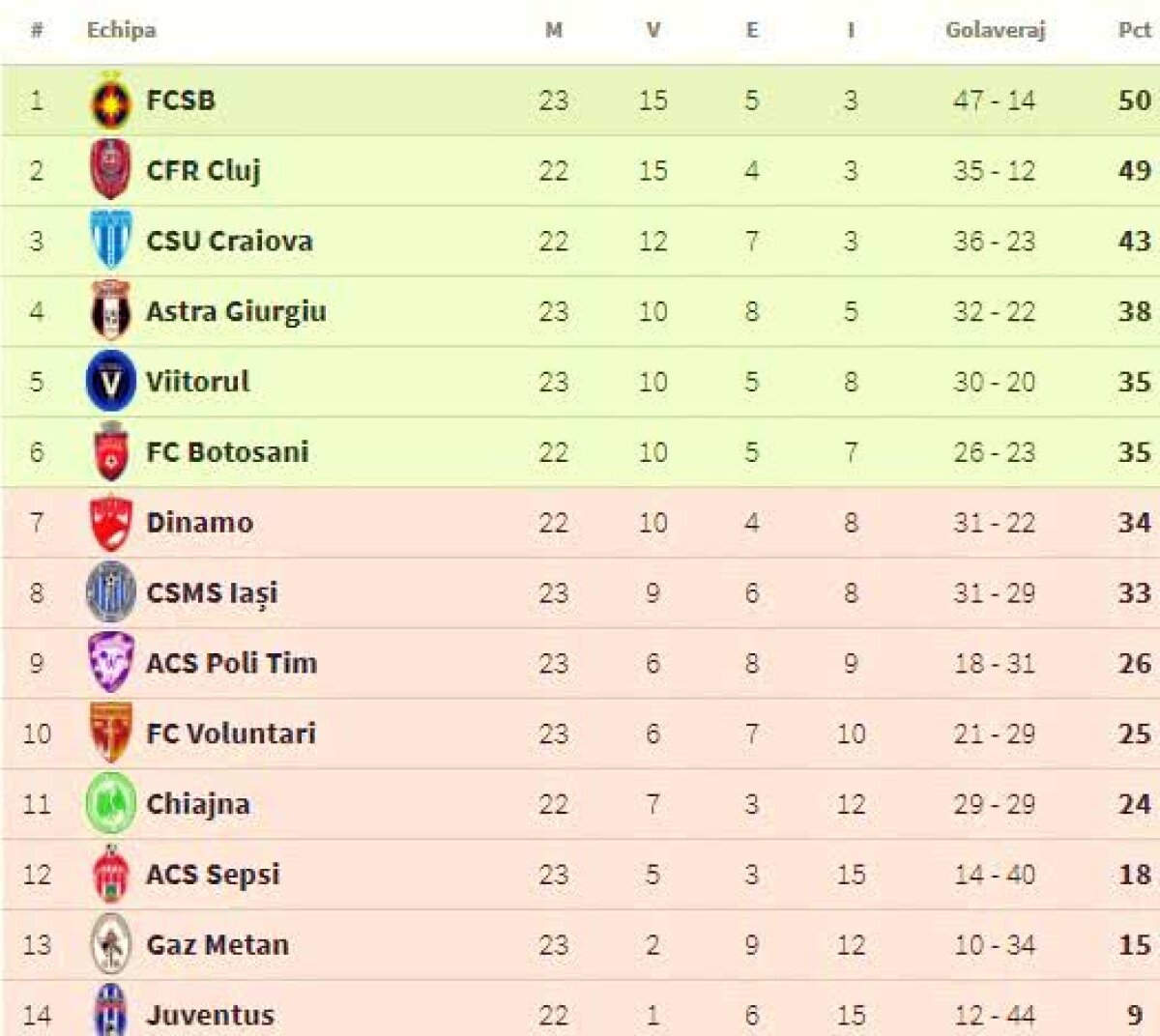This screenshot has width=1160, height=1036.
Task: Click the Astra Giurgiu badge icon
Action: [111, 311]
